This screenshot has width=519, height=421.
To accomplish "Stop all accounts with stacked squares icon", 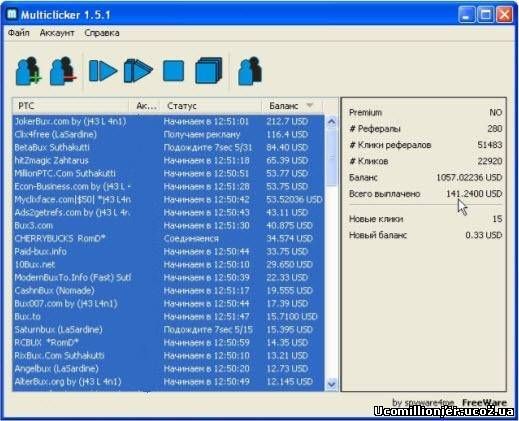I will pos(209,70).
